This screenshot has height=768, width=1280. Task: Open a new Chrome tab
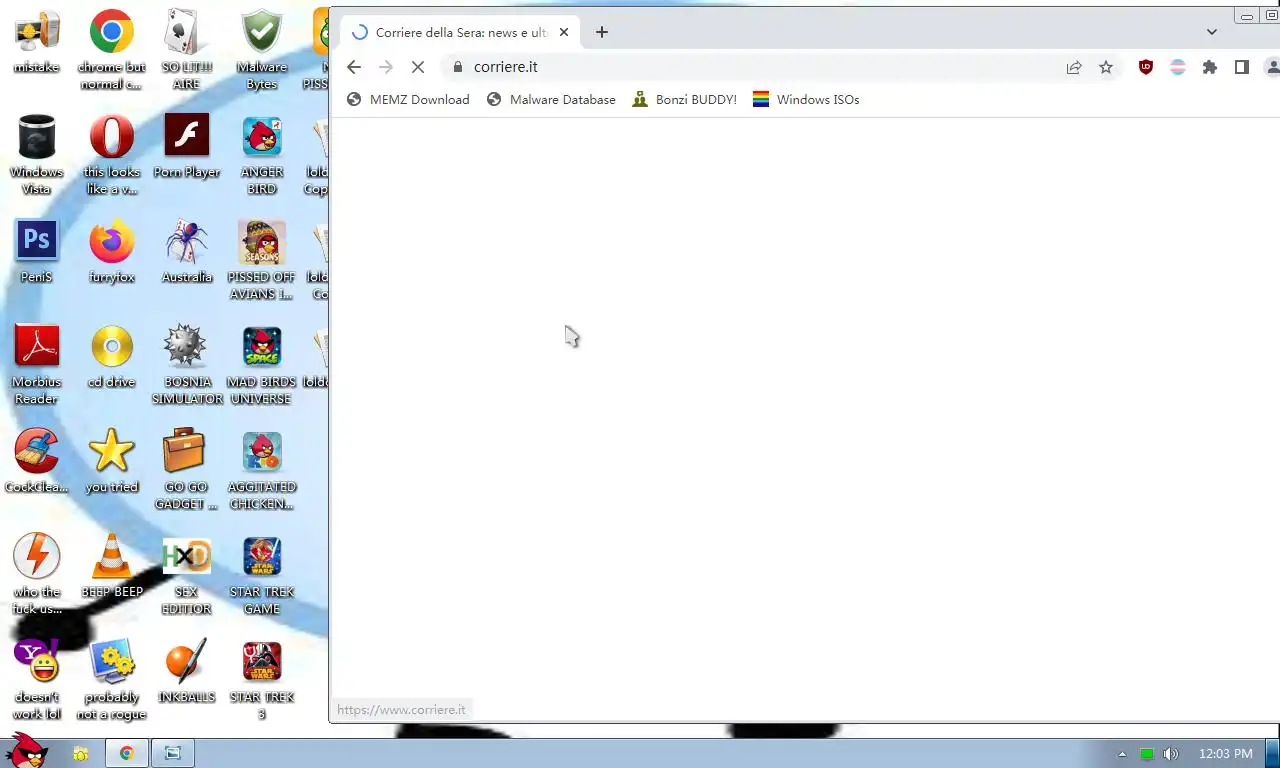602,32
